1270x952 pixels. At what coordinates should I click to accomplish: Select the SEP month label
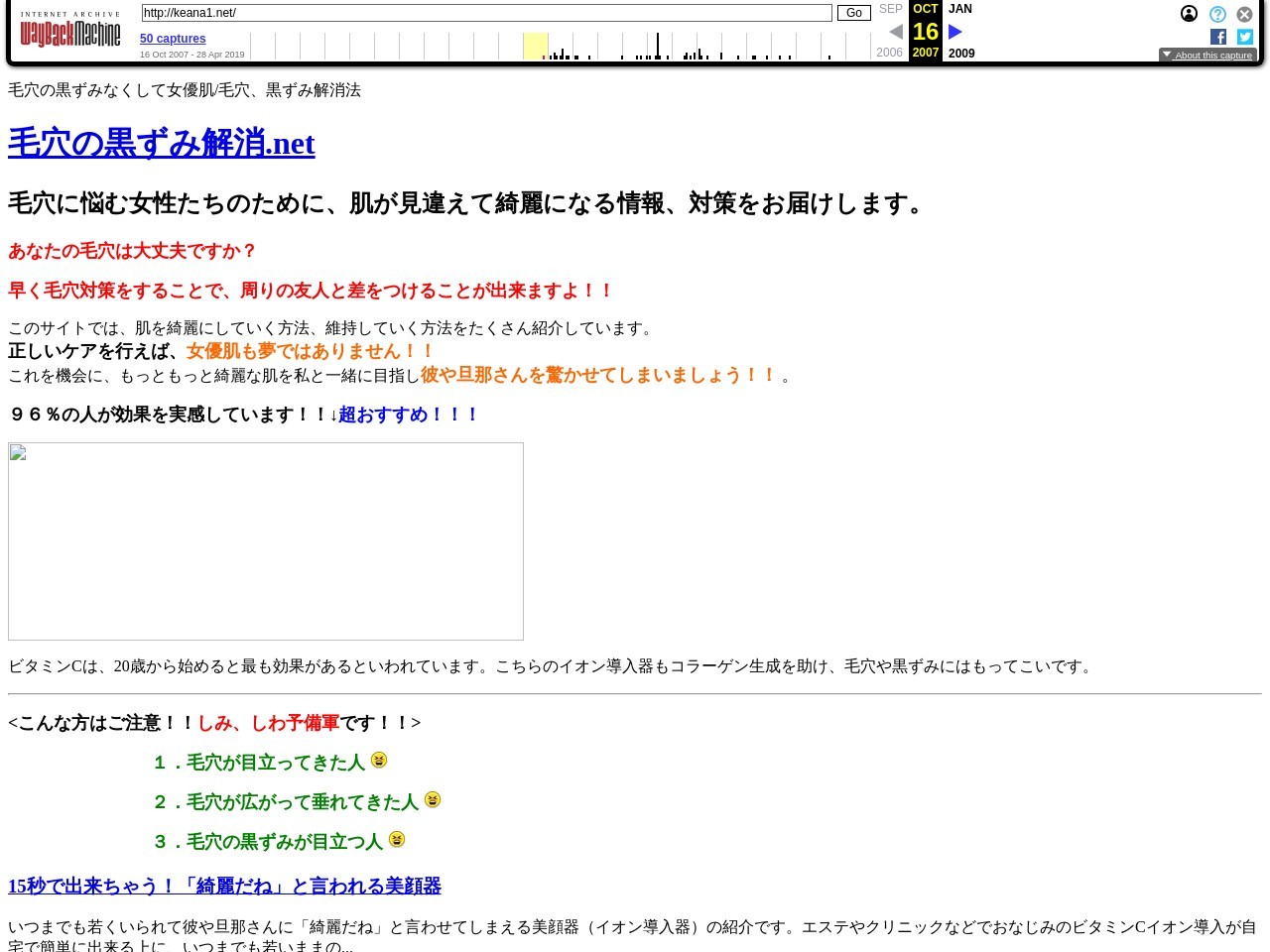point(890,9)
